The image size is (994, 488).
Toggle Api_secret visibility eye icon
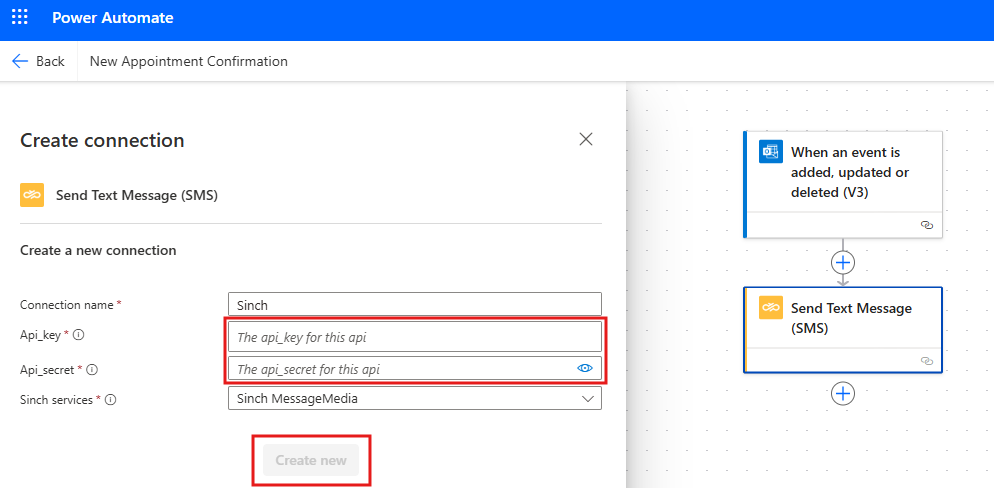click(584, 368)
